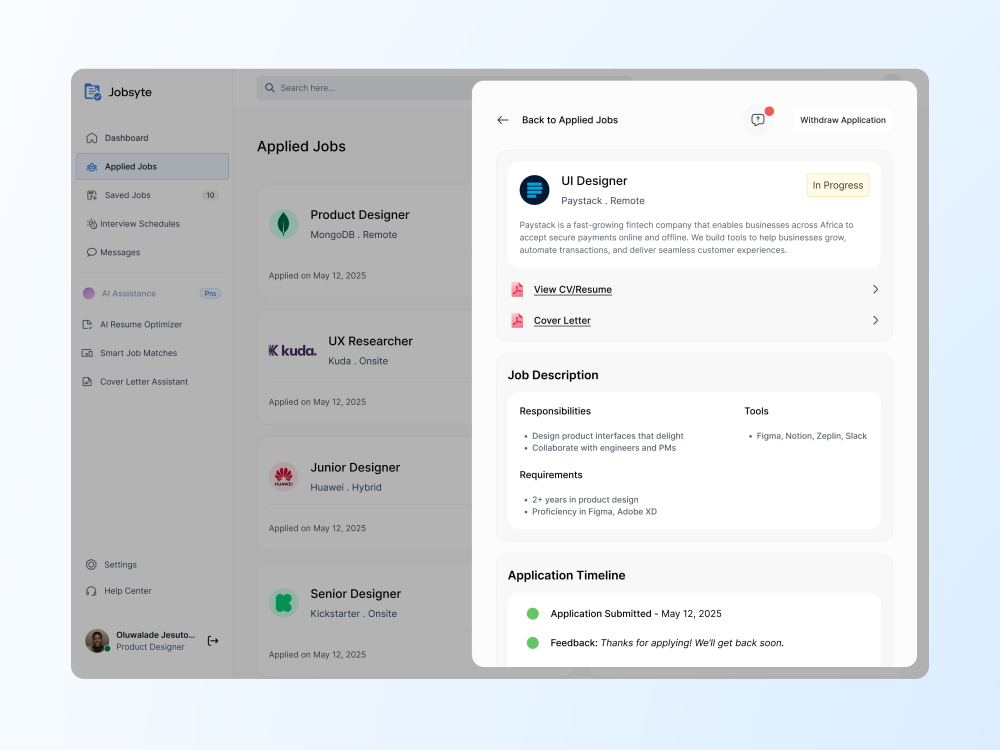Image resolution: width=1000 pixels, height=750 pixels.
Task: Click the Smart Job Matches icon
Action: pyautogui.click(x=87, y=353)
